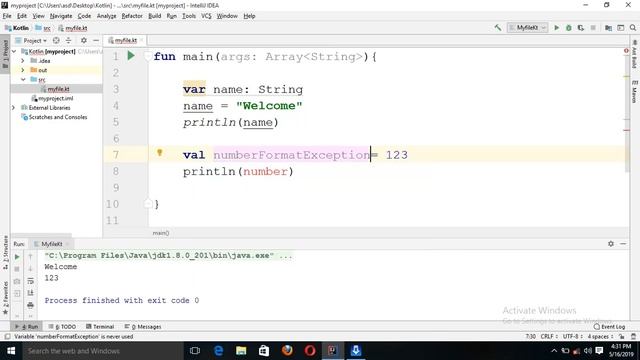The width and height of the screenshot is (640, 360).
Task: Open the Navigate menu
Action: tap(61, 16)
